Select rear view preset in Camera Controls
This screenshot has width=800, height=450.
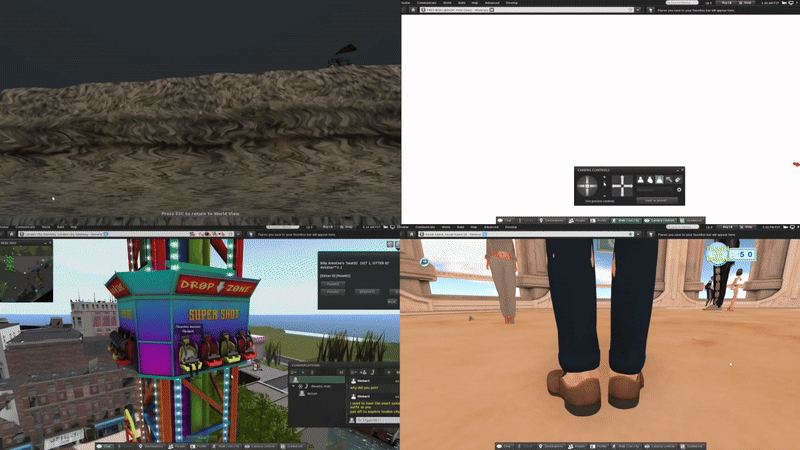point(659,180)
